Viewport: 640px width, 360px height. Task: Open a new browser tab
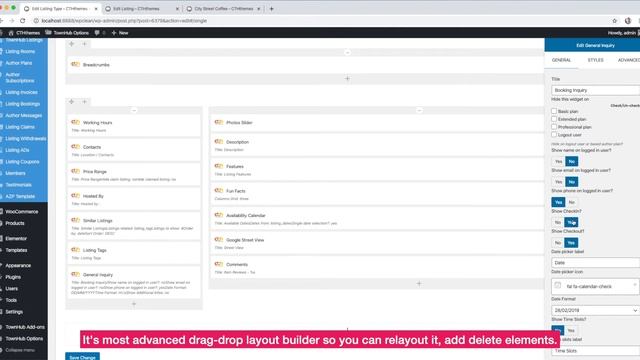[x=271, y=9]
